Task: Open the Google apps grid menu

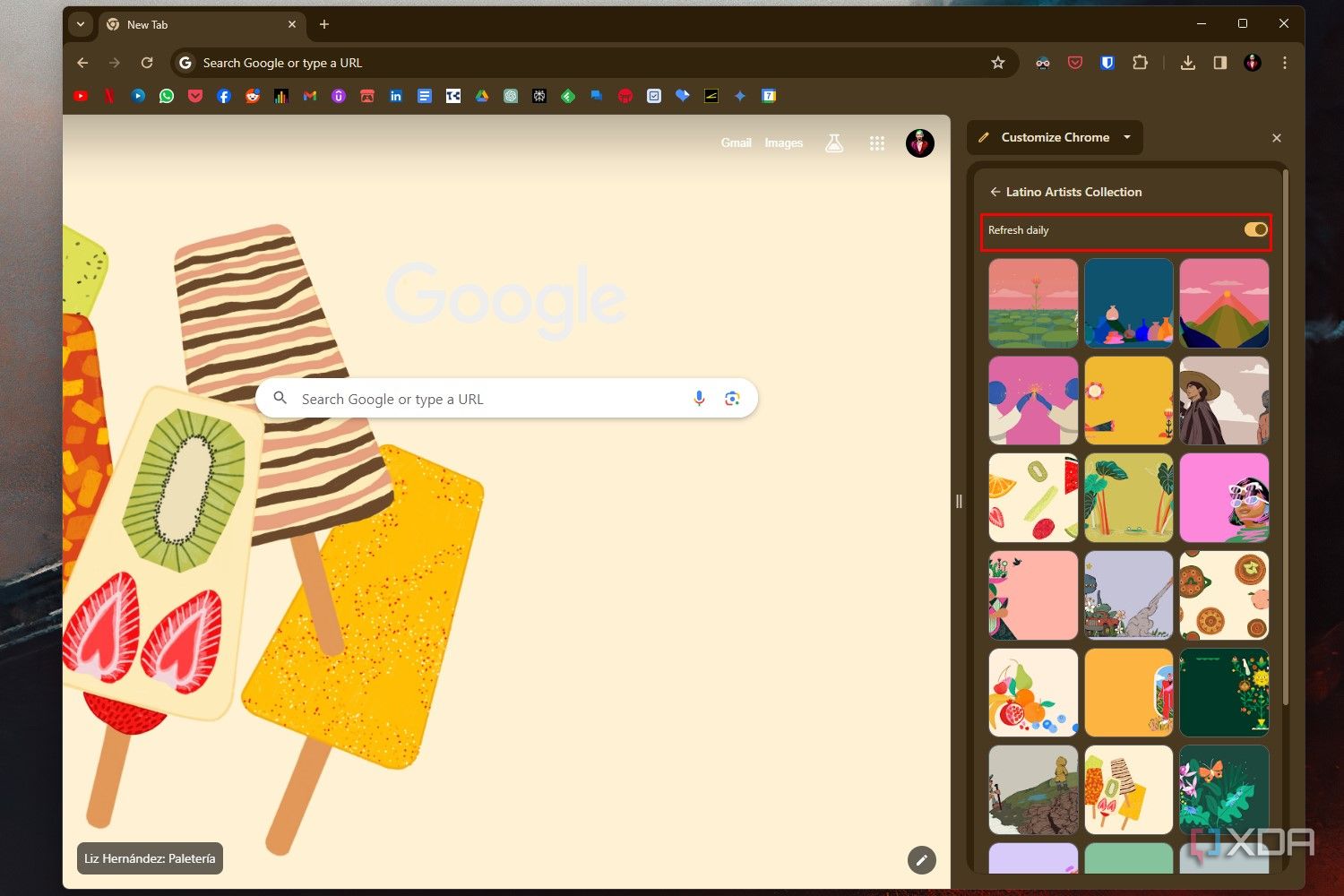Action: pos(877,142)
